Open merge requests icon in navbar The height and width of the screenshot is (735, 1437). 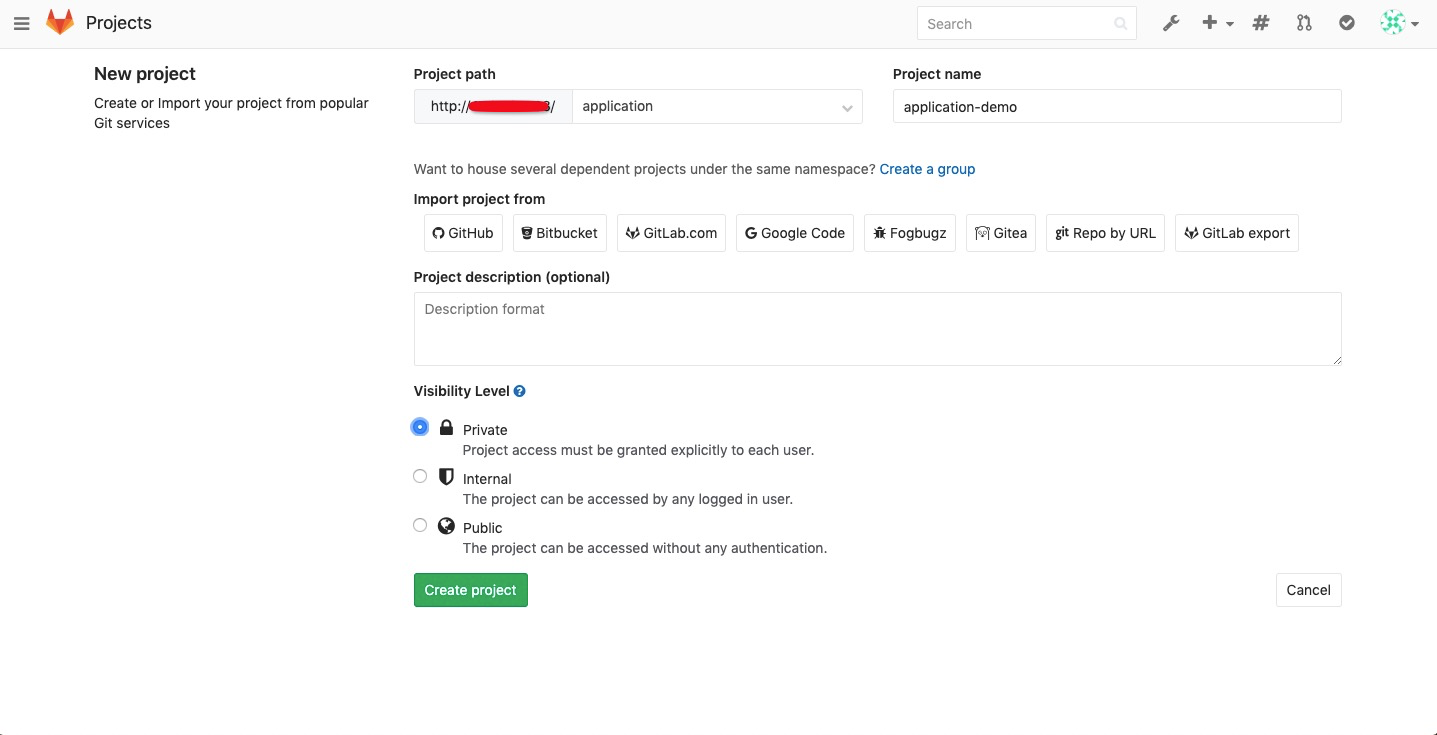coord(1304,23)
